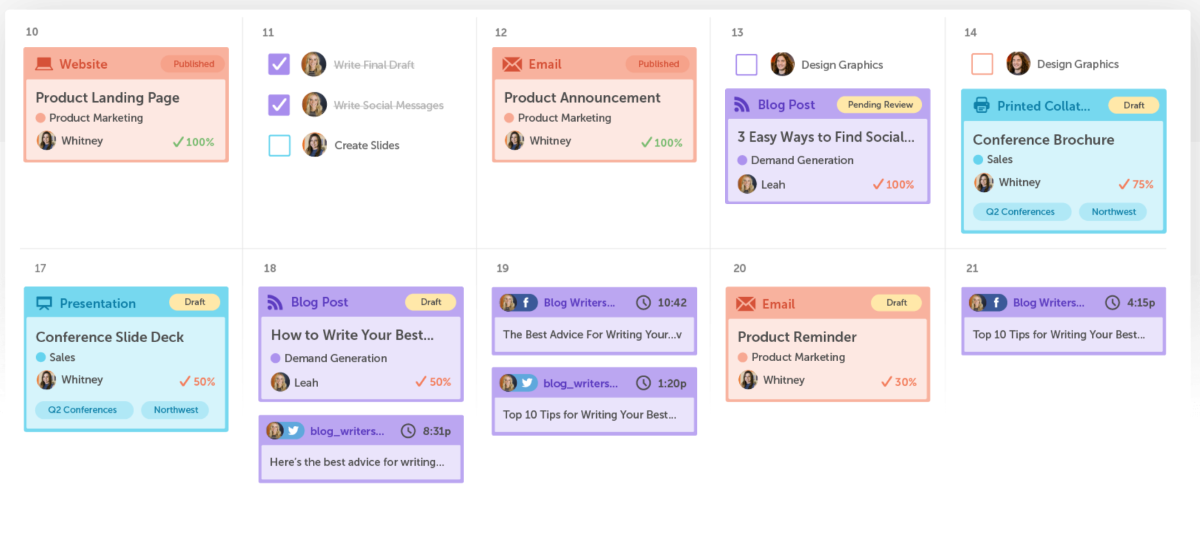
Task: Click the Presentation screen icon on day 17
Action: [44, 303]
